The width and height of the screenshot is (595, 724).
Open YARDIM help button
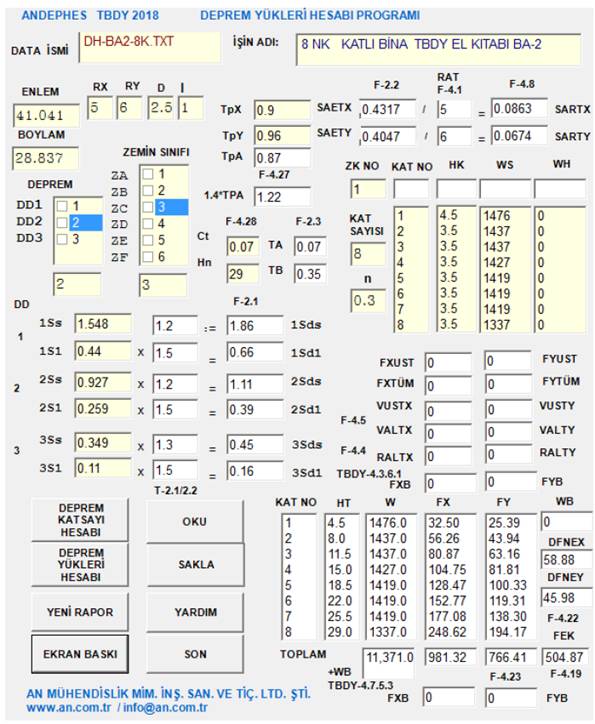tap(195, 612)
